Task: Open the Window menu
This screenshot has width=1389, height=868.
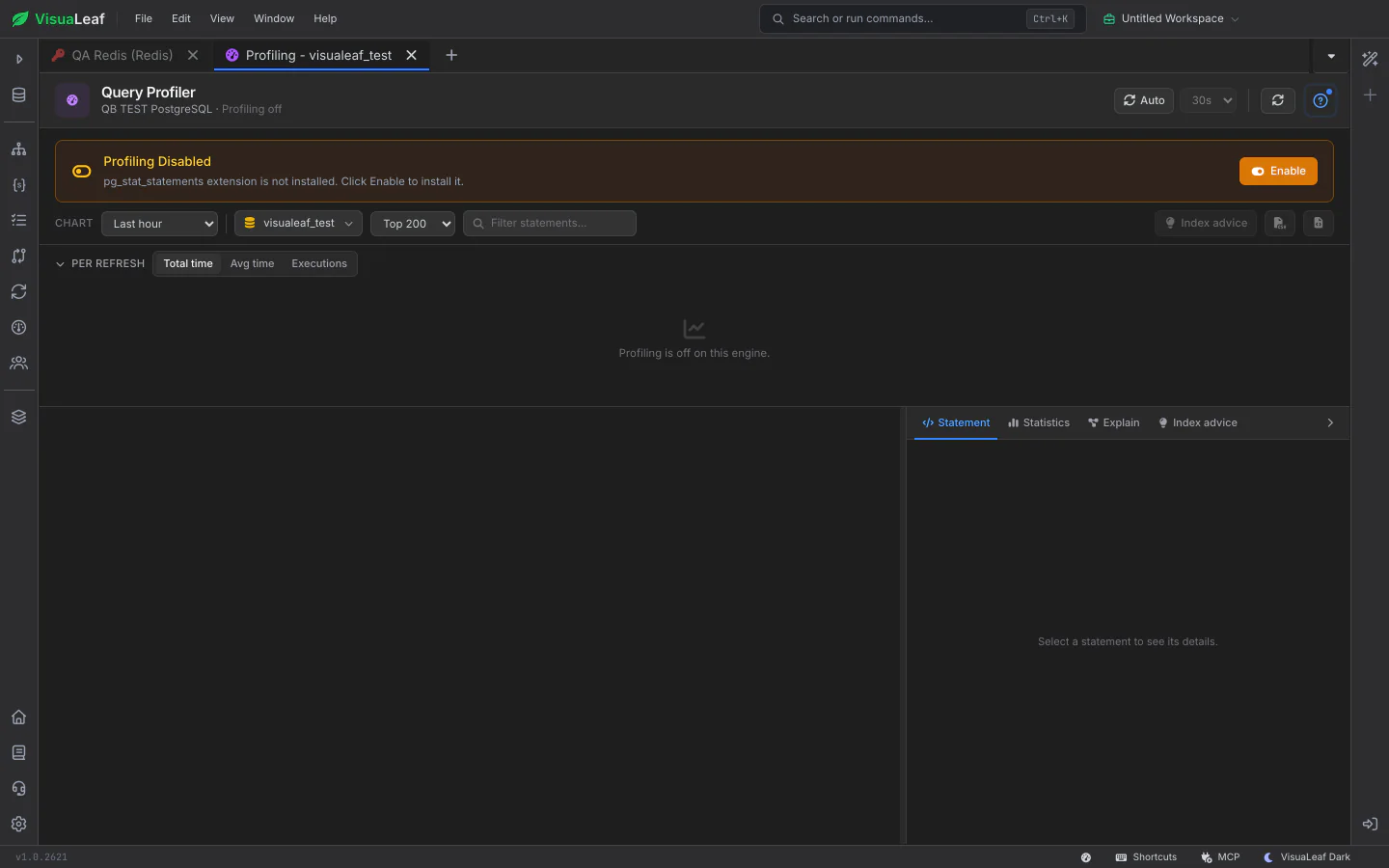Action: 274,19
